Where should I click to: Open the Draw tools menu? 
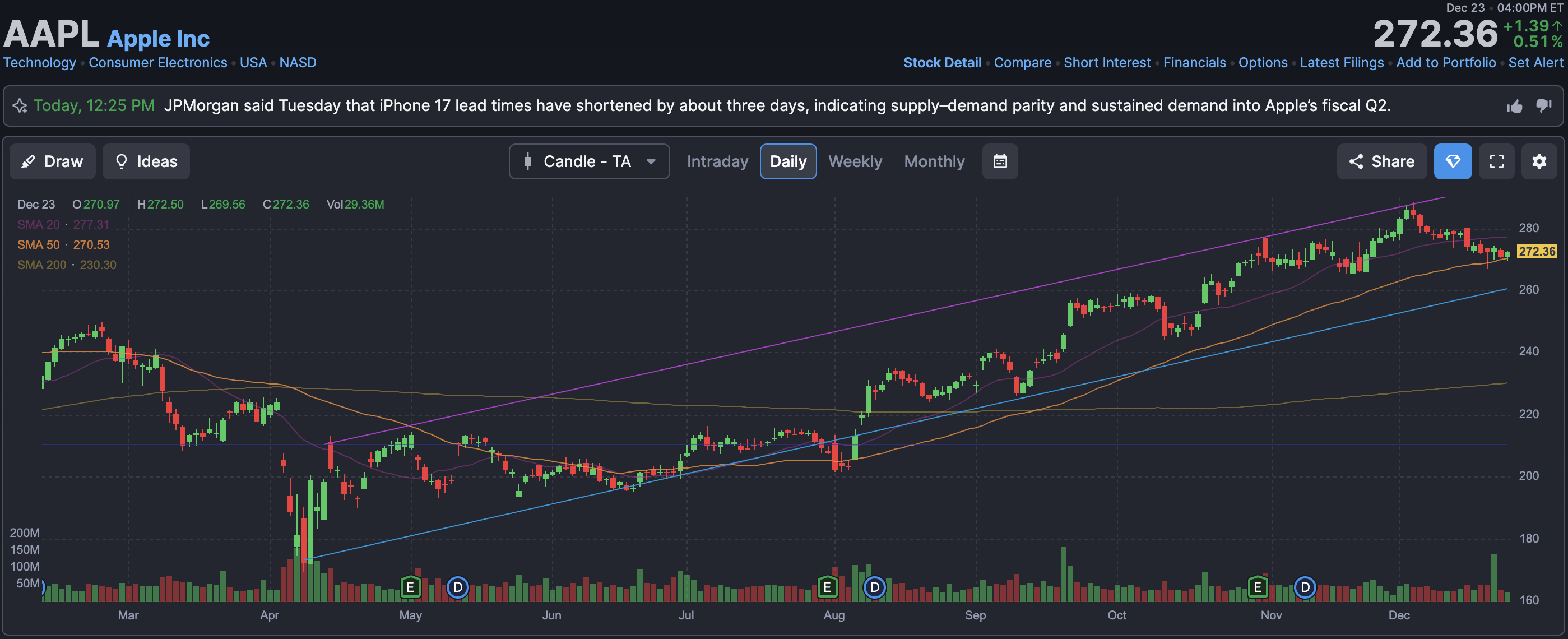(52, 161)
